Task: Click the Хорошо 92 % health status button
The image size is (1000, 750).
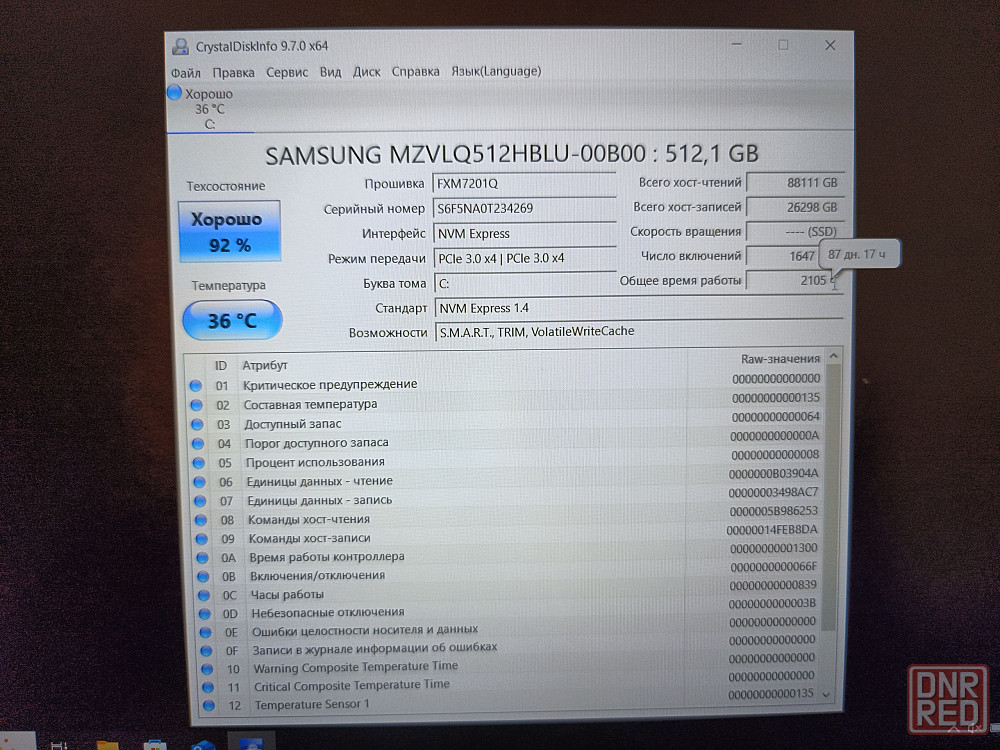Action: [x=229, y=232]
